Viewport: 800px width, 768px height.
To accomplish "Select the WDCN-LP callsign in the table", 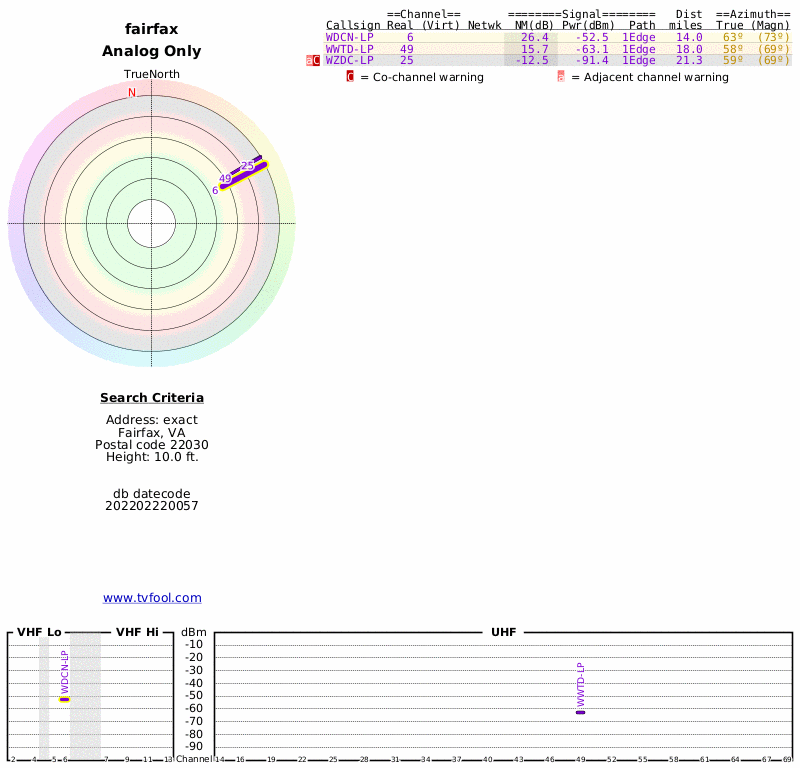I will click(x=350, y=37).
